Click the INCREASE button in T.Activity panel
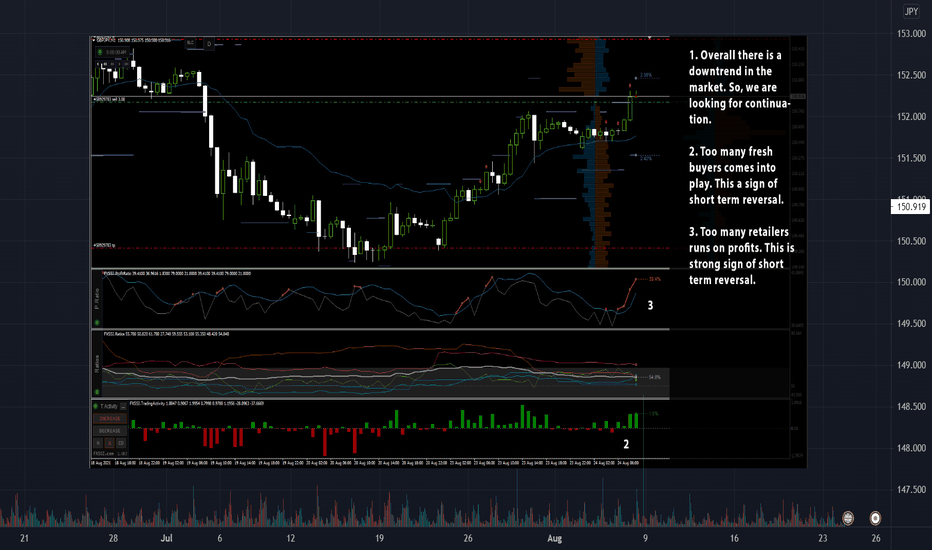The height and width of the screenshot is (550, 932). pyautogui.click(x=110, y=419)
